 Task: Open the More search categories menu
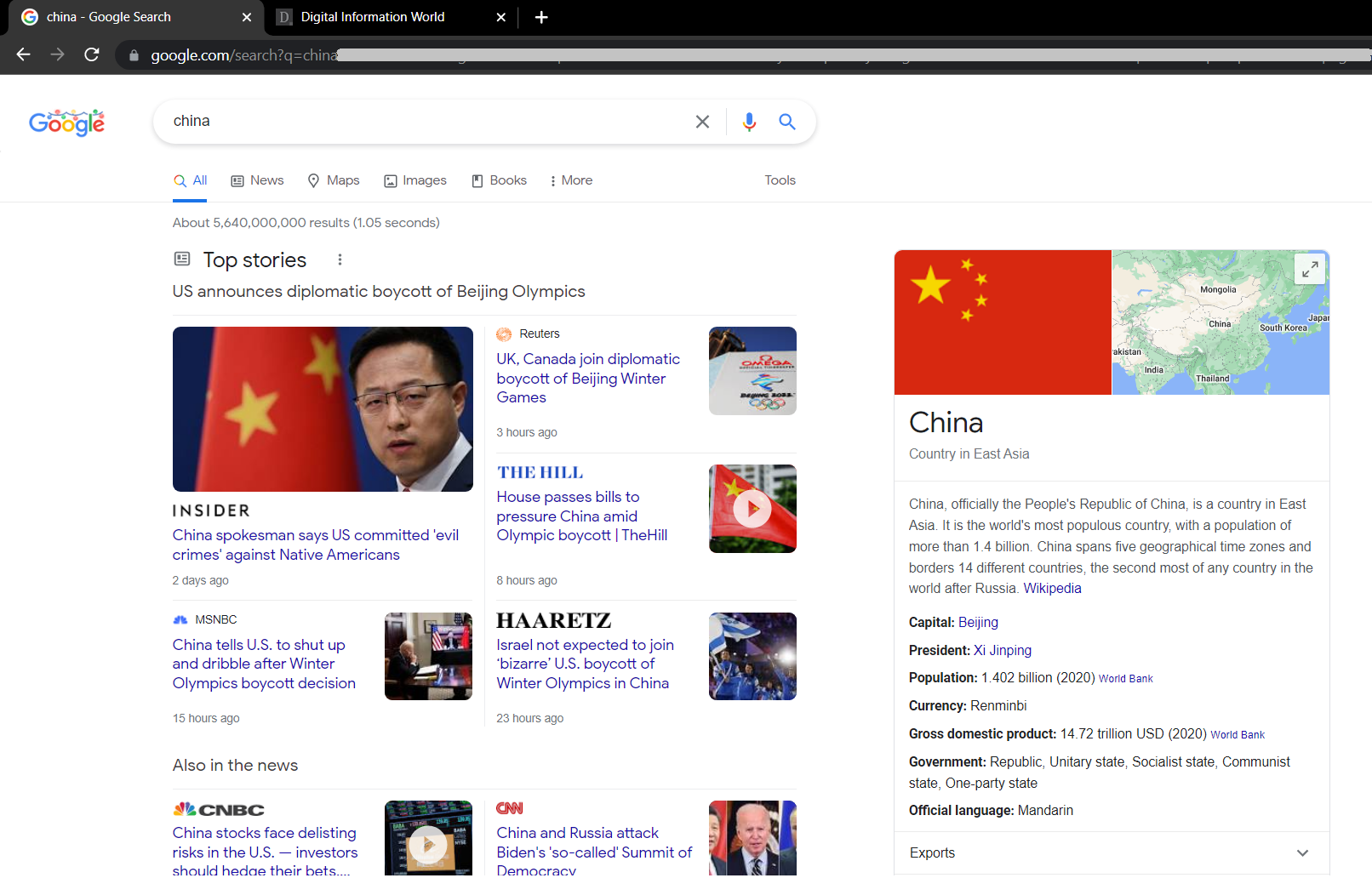[x=571, y=180]
